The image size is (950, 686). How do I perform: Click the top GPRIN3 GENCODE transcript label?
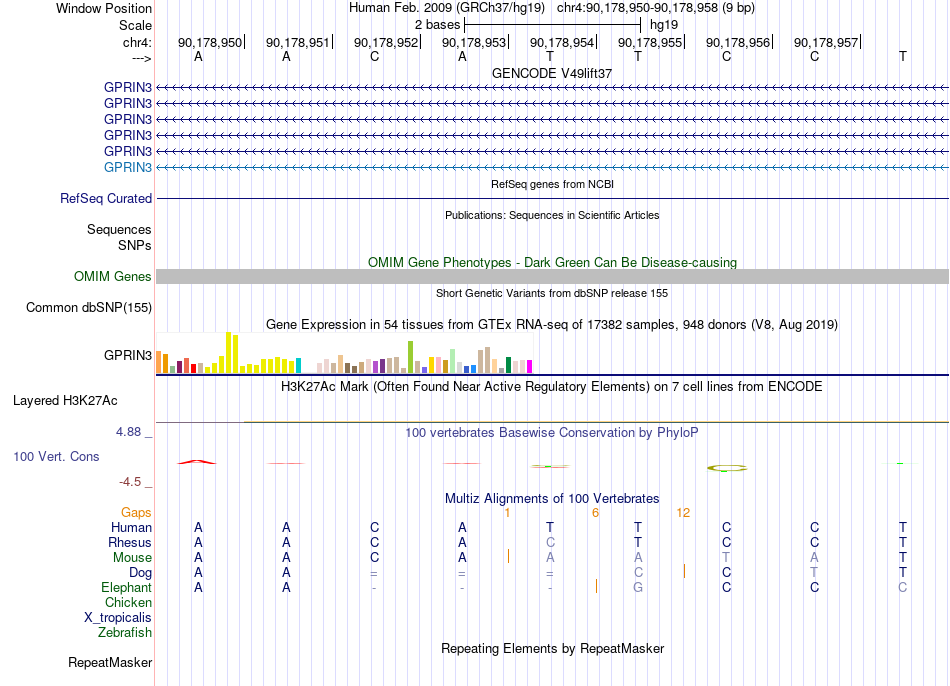(x=128, y=87)
